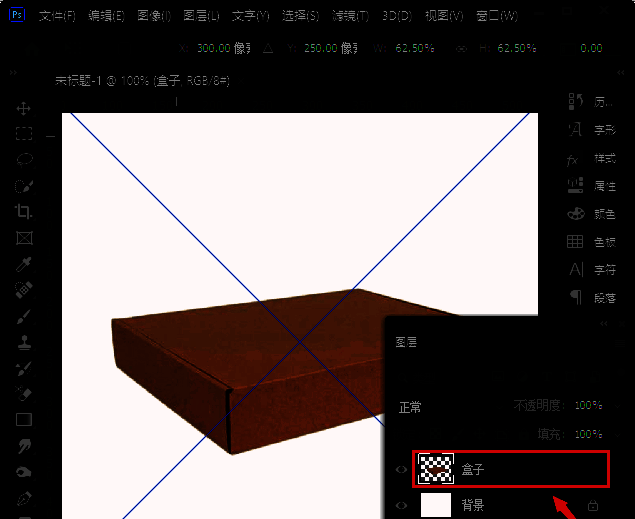Screen dimensions: 635x519
Task: Click the 盒子 layer thumbnail
Action: (x=435, y=468)
